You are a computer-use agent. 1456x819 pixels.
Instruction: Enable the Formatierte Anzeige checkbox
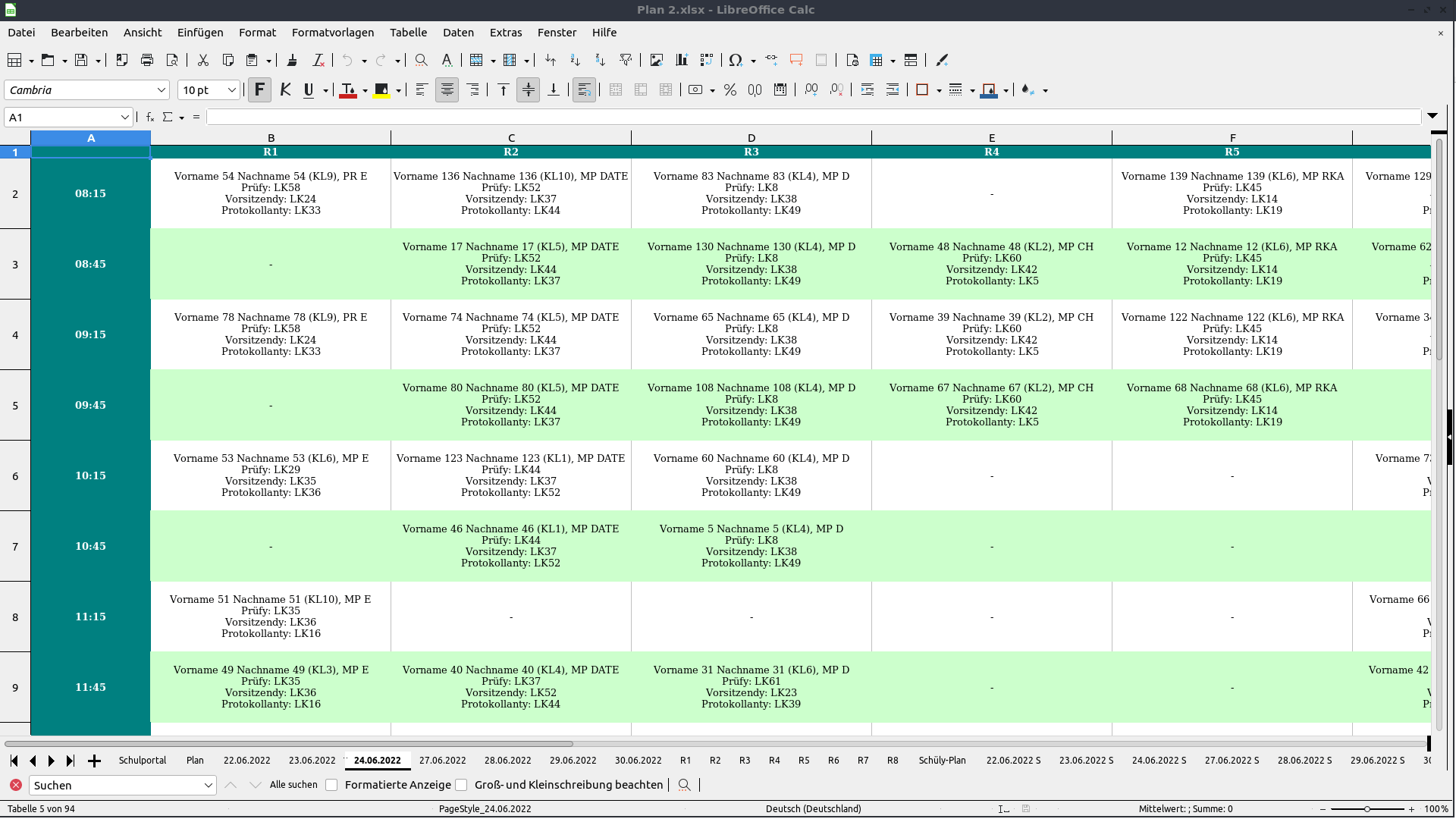[331, 785]
